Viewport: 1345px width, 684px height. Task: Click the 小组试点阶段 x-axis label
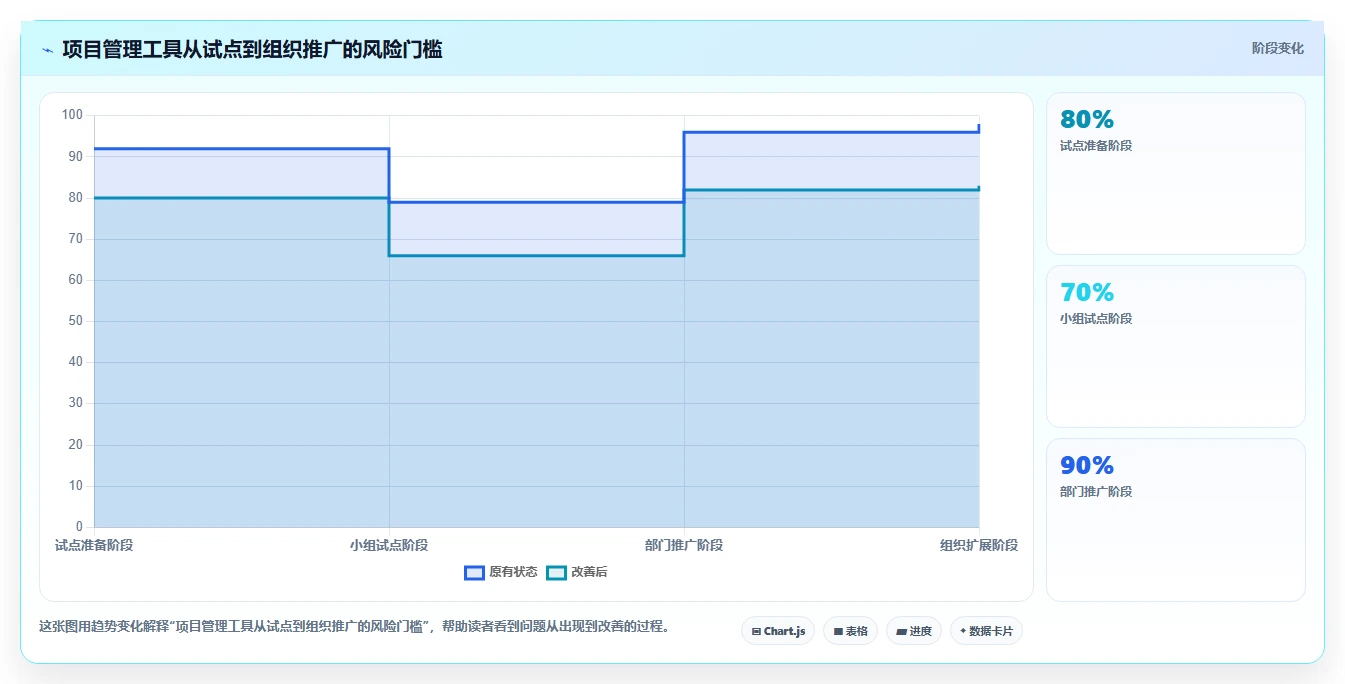coord(389,545)
